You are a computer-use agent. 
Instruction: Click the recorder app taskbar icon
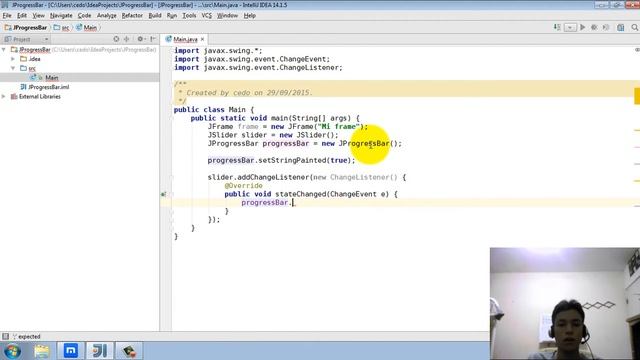(129, 351)
